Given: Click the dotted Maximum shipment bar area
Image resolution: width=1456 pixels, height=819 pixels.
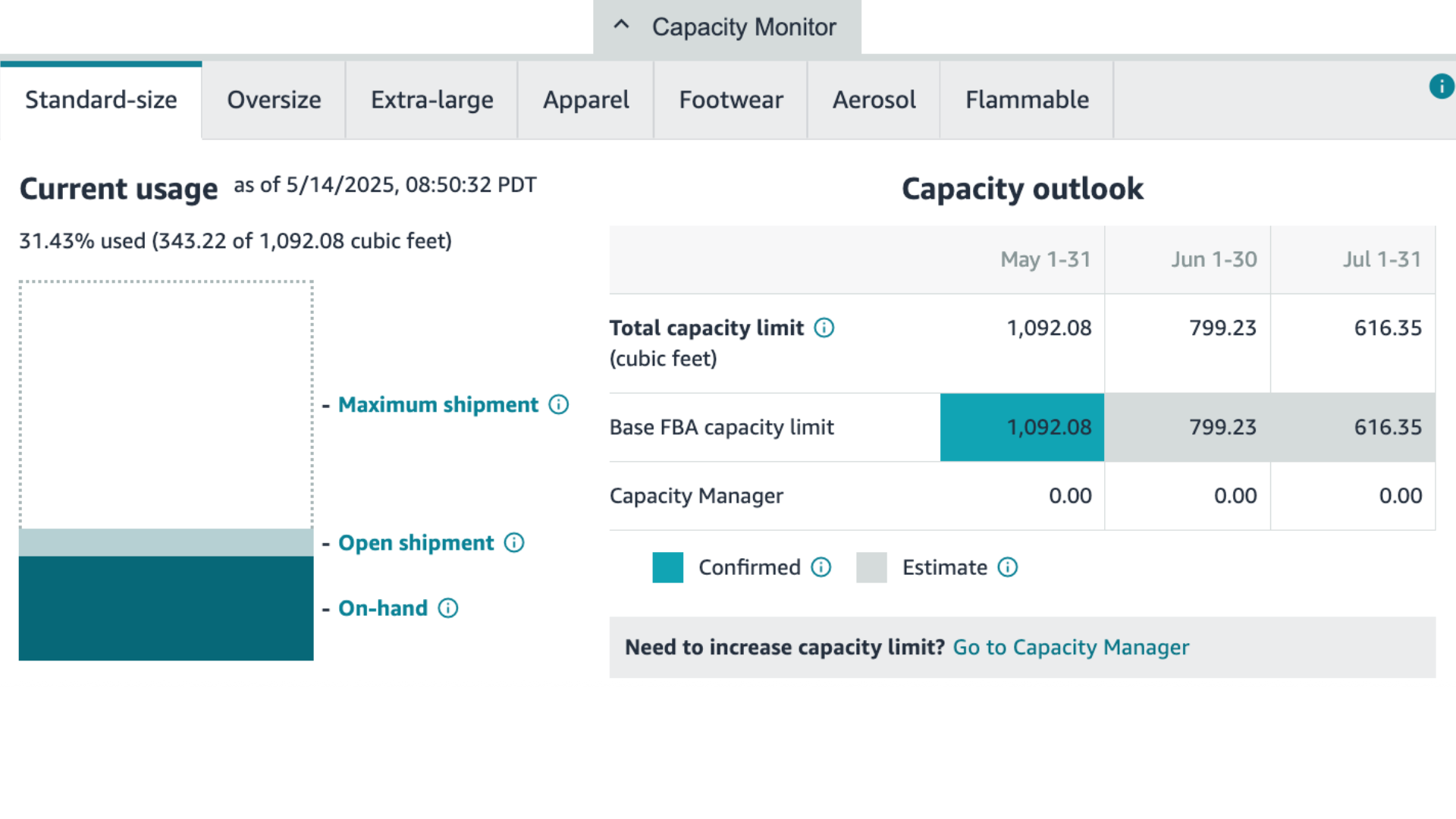Looking at the screenshot, I should coord(166,405).
